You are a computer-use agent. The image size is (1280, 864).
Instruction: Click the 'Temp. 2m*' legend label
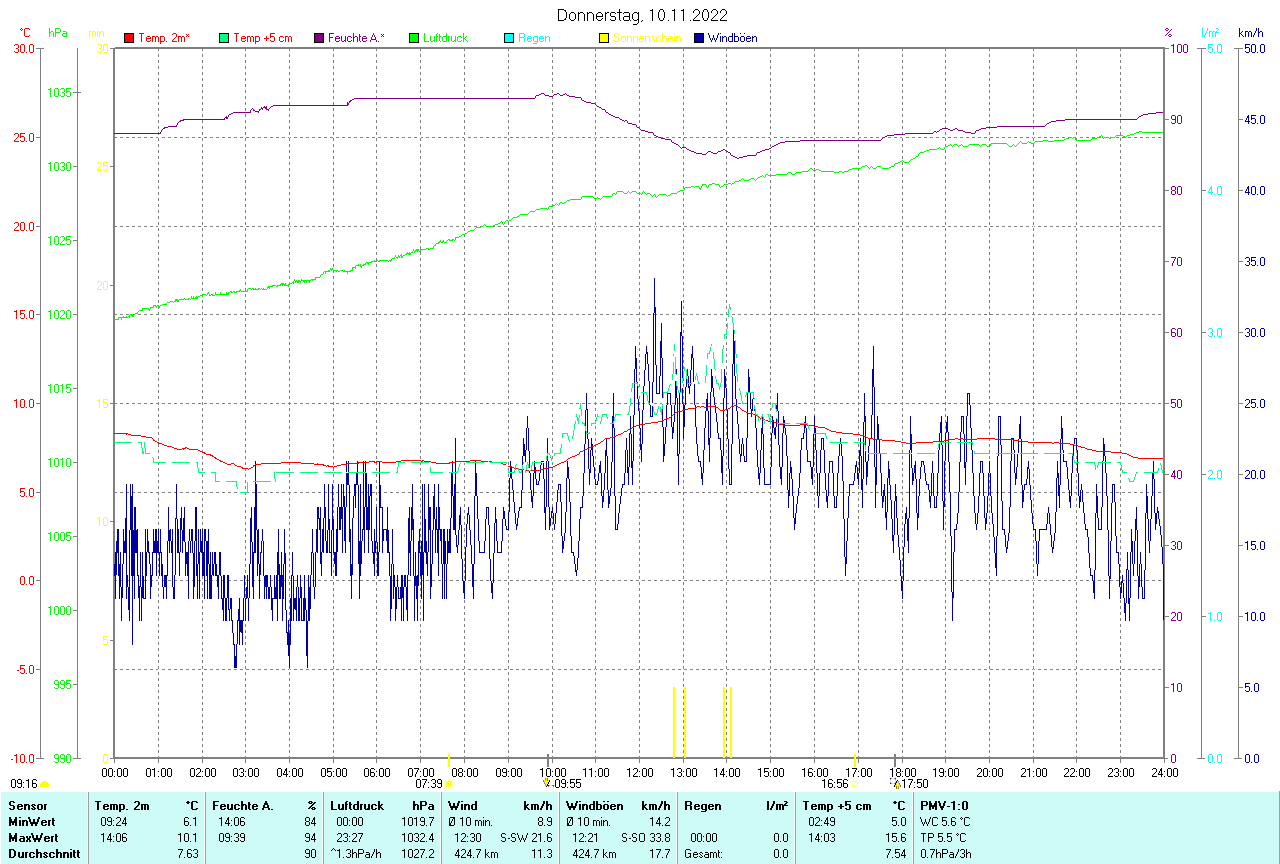[164, 38]
